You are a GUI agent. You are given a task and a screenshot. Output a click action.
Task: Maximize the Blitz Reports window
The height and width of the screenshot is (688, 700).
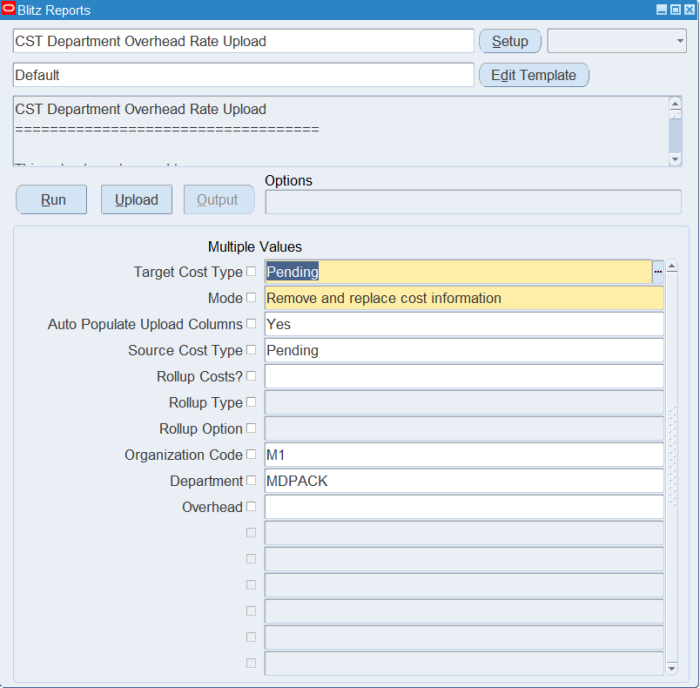(x=675, y=9)
